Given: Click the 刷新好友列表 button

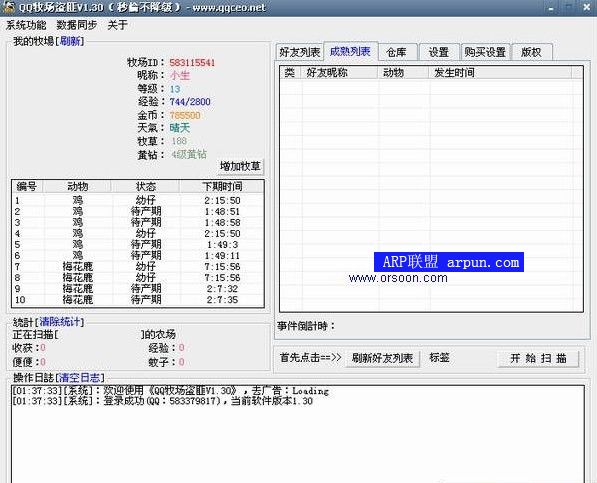Looking at the screenshot, I should tap(382, 358).
